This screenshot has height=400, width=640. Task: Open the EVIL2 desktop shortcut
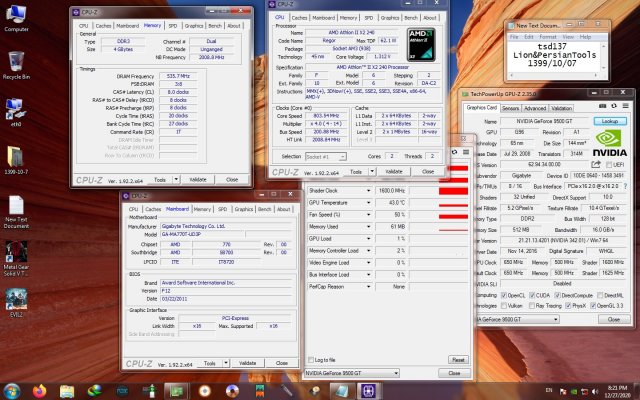(x=16, y=297)
